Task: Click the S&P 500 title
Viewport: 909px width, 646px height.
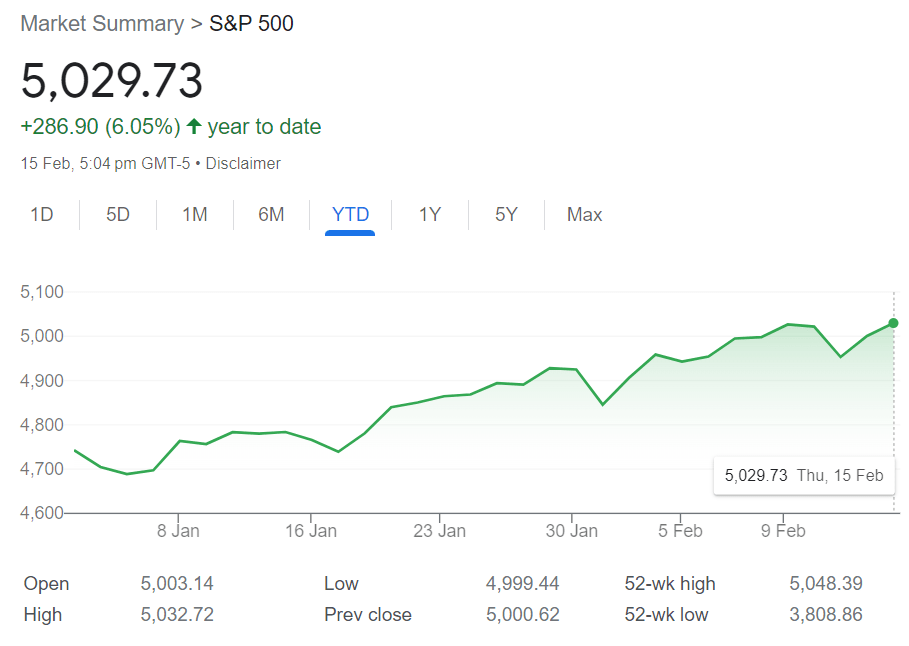Action: click(251, 23)
